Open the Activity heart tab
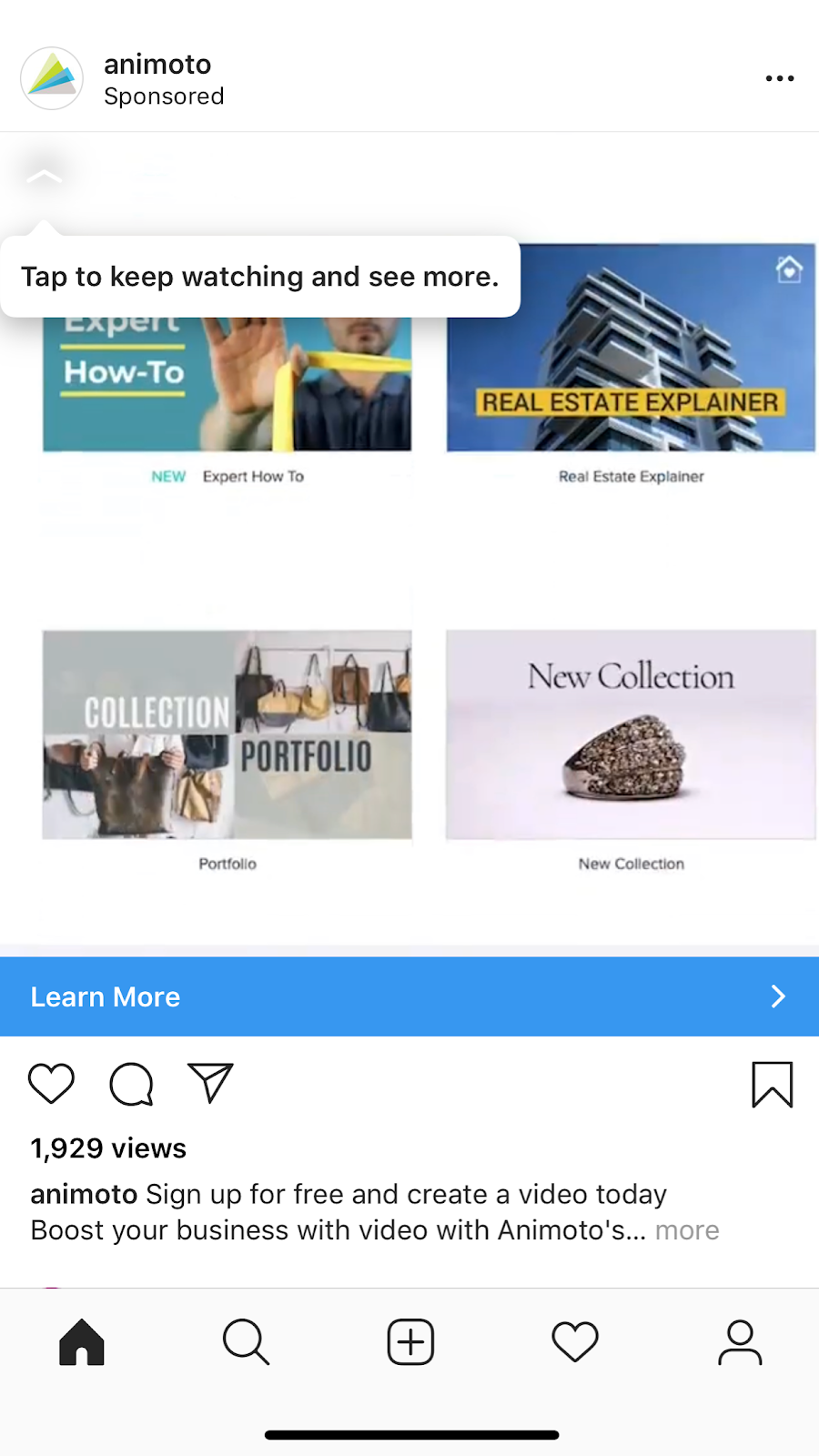This screenshot has width=819, height=1456. (575, 1342)
